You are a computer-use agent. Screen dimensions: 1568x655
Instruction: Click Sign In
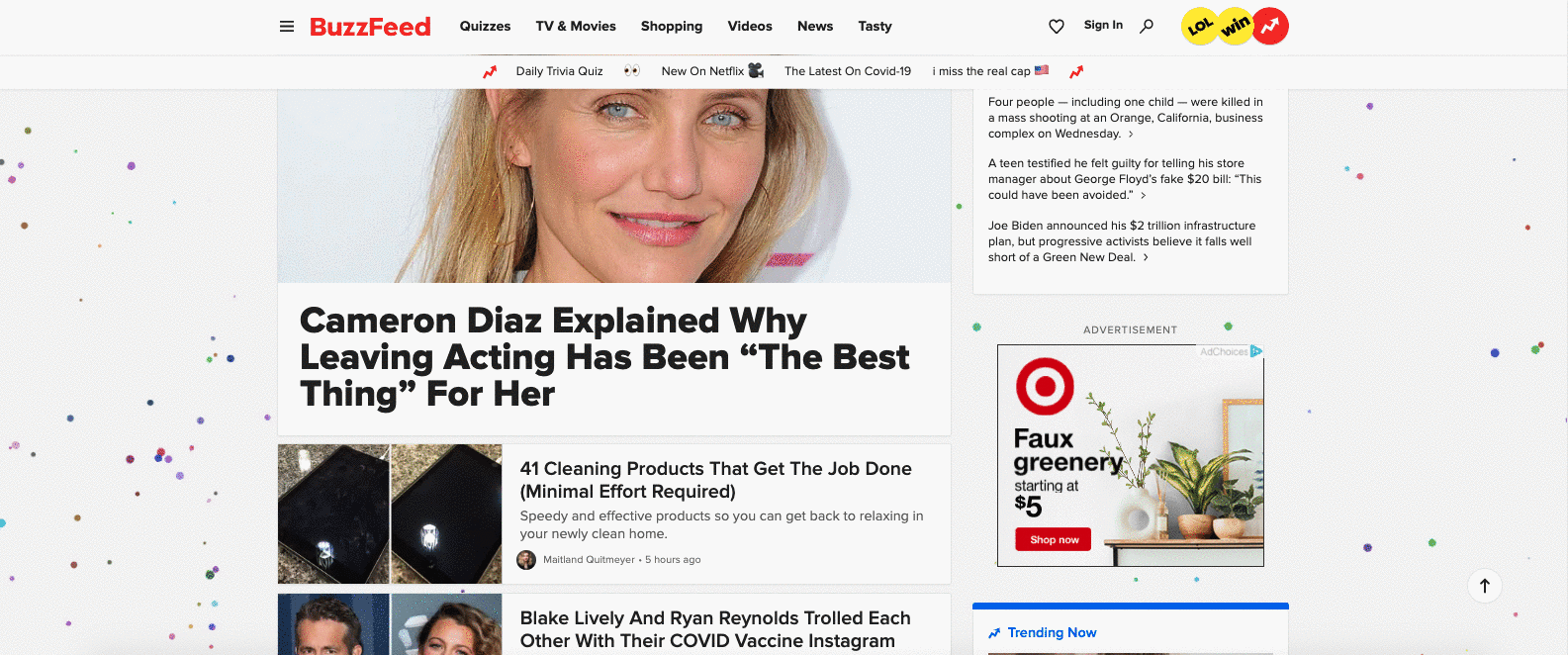point(1103,26)
